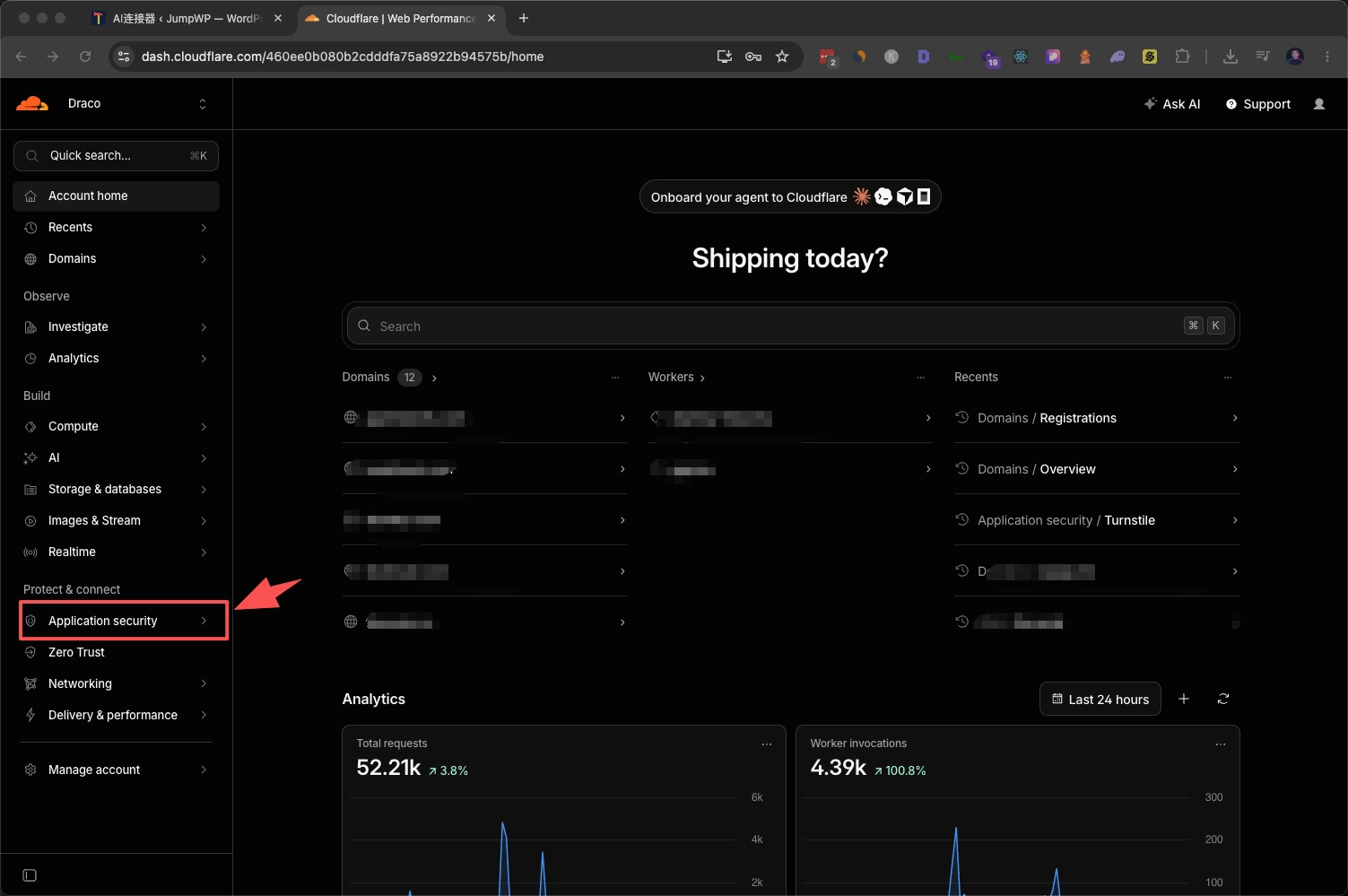Open Domains widget options ellipsis
This screenshot has height=896, width=1348.
coord(615,378)
